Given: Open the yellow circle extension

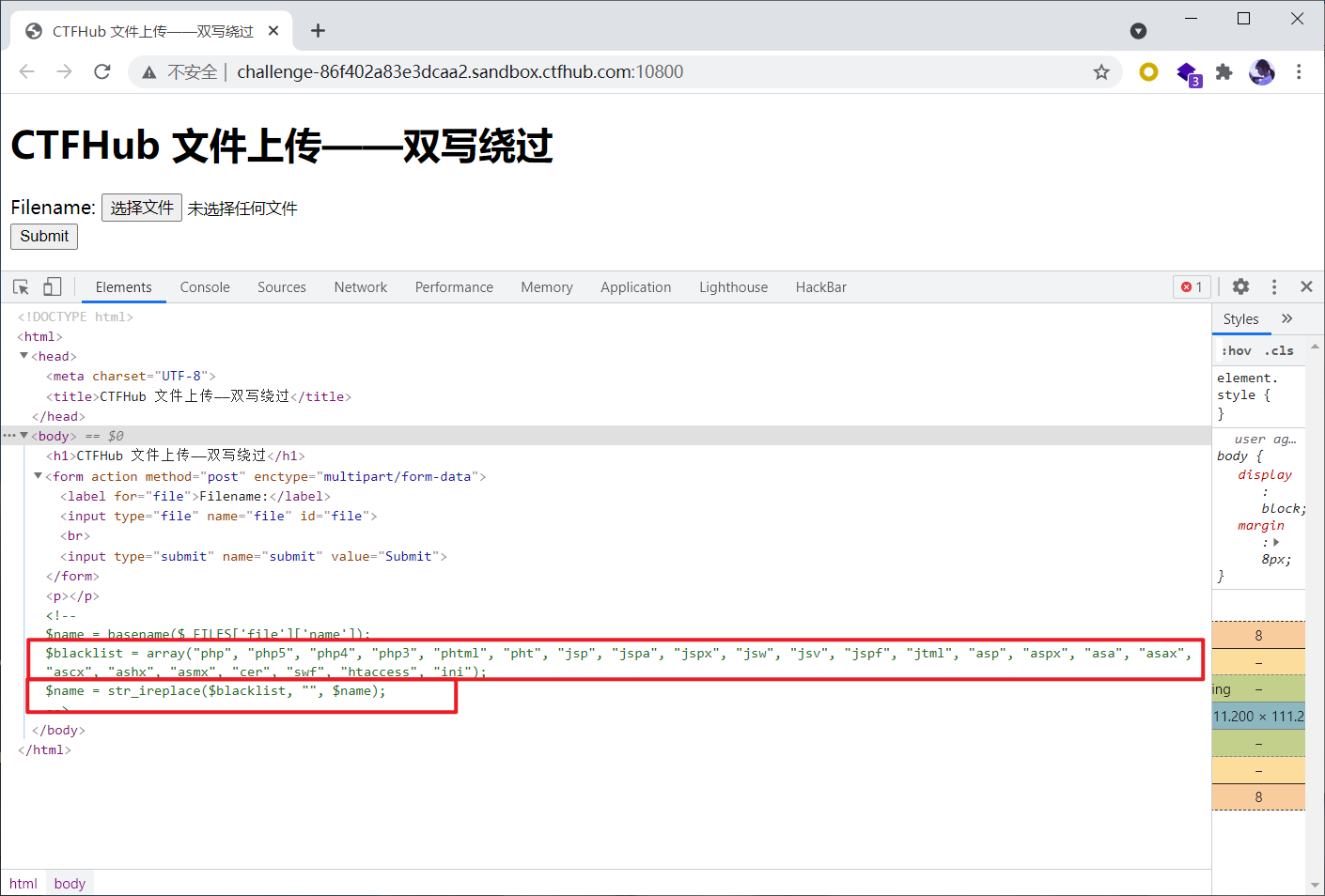Looking at the screenshot, I should [x=1148, y=71].
